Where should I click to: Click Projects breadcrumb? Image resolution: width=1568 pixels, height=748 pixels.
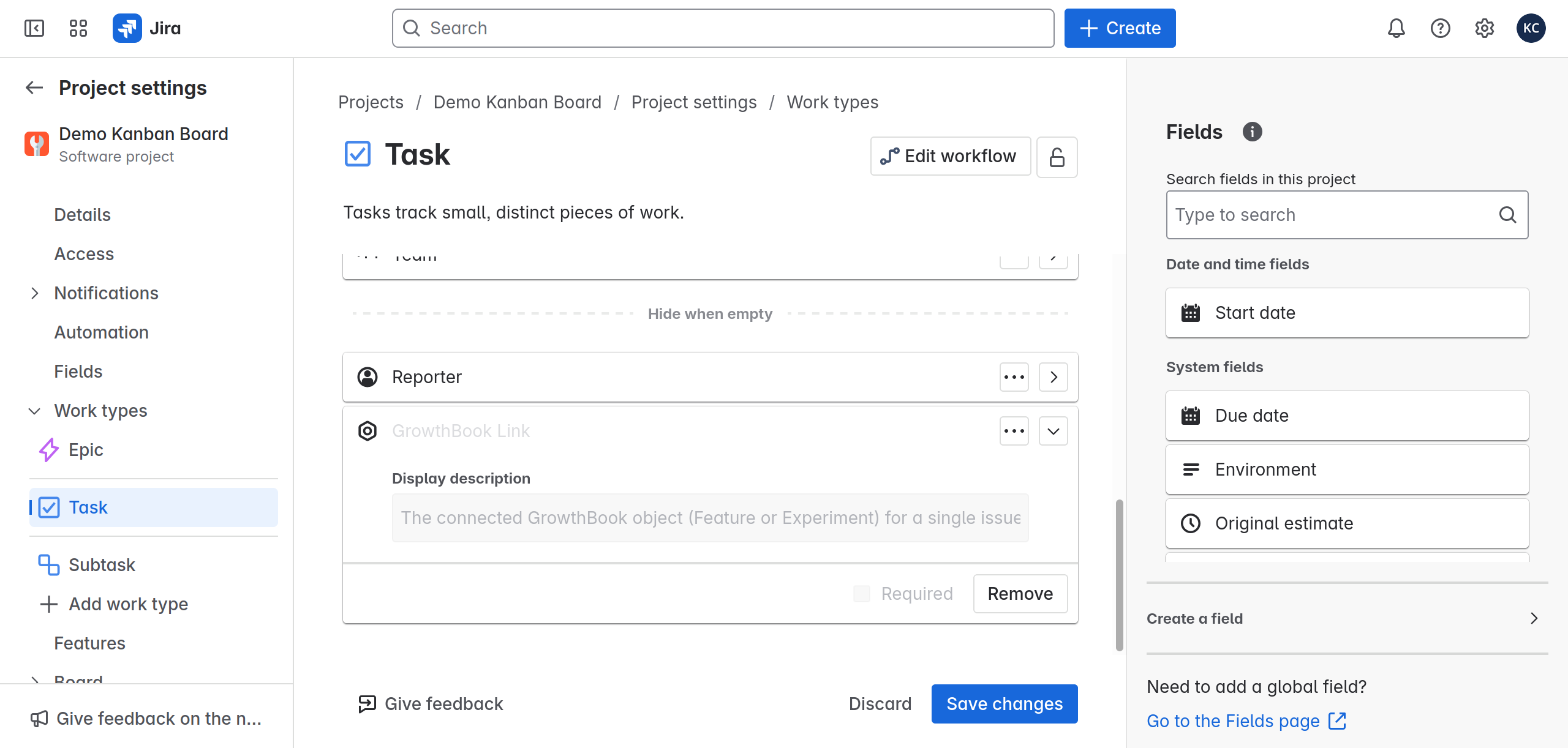(x=371, y=102)
